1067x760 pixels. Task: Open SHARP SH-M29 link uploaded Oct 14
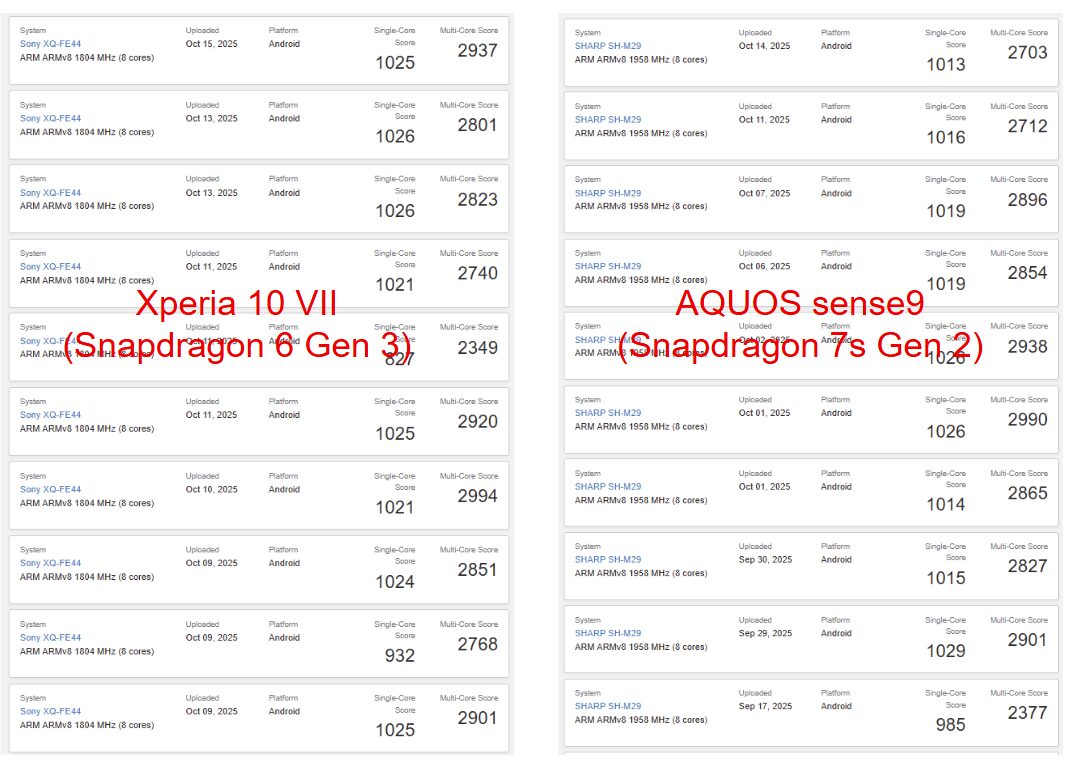click(x=608, y=46)
